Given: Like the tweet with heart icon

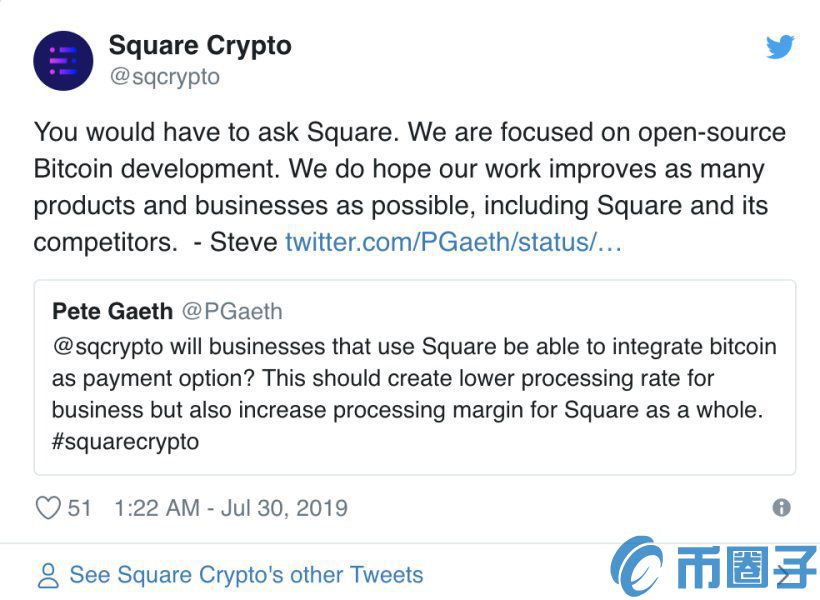Looking at the screenshot, I should (x=48, y=507).
